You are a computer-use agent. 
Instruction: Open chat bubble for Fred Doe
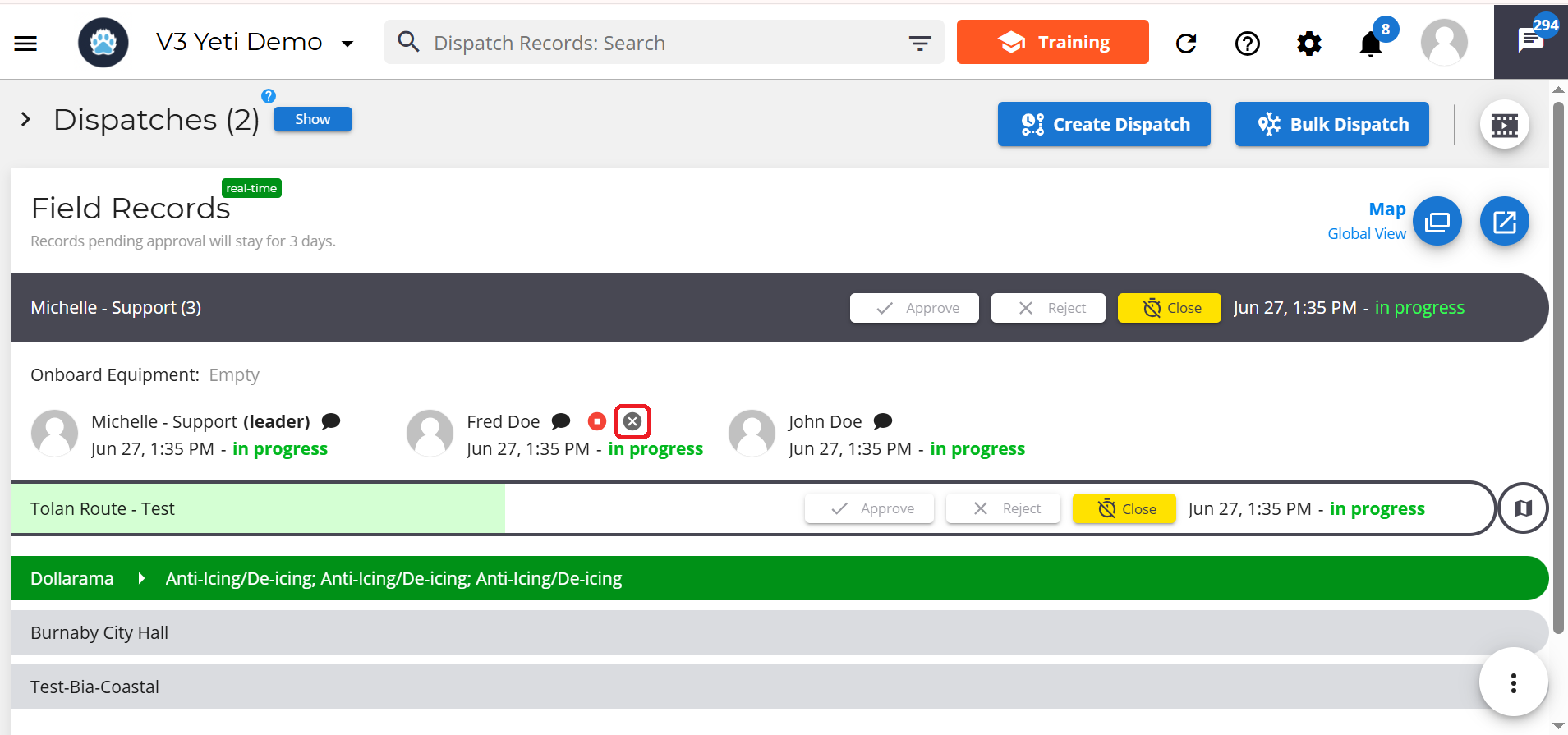point(561,421)
